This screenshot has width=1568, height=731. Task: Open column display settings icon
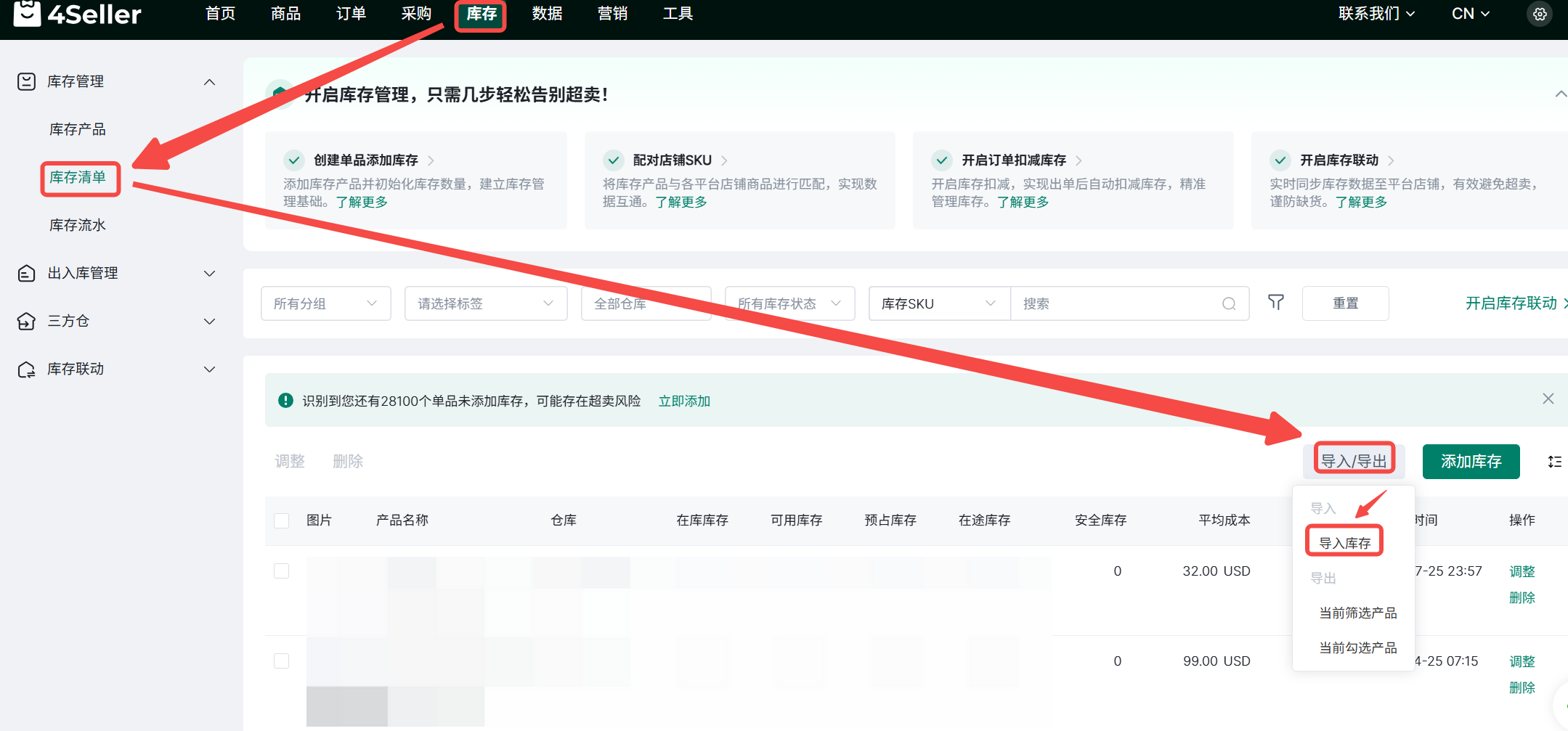pos(1554,462)
